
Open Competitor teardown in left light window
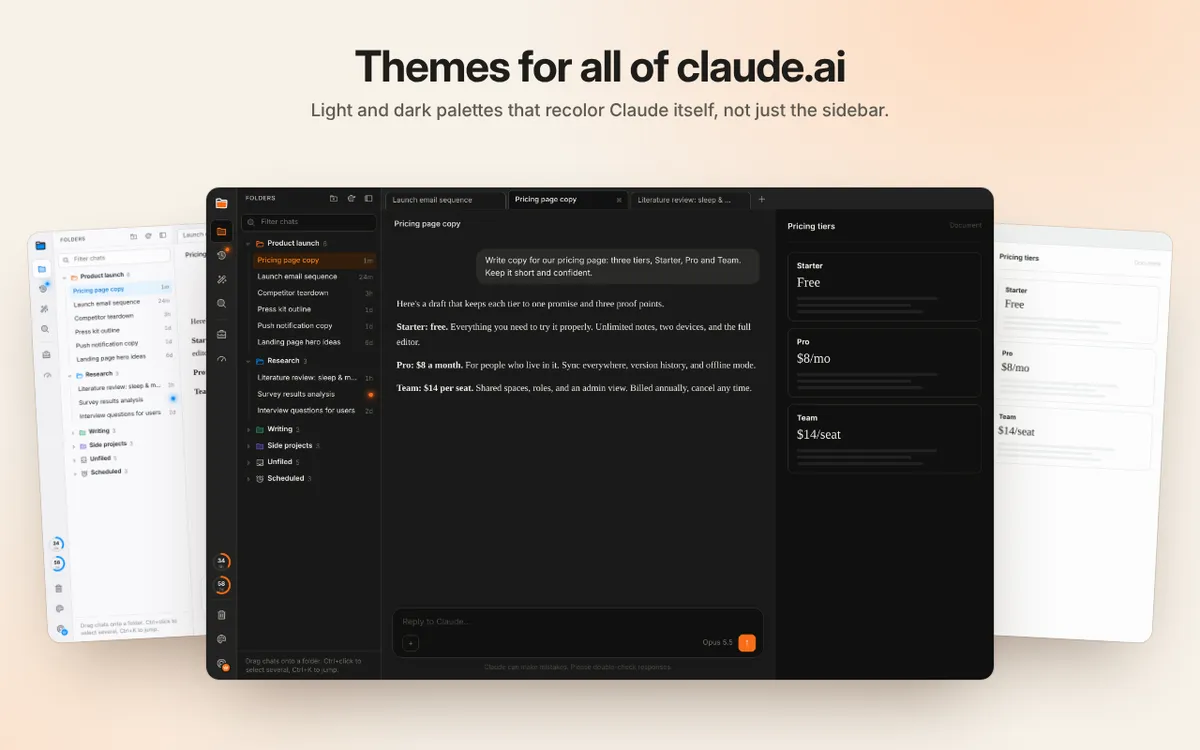pyautogui.click(x=122, y=316)
